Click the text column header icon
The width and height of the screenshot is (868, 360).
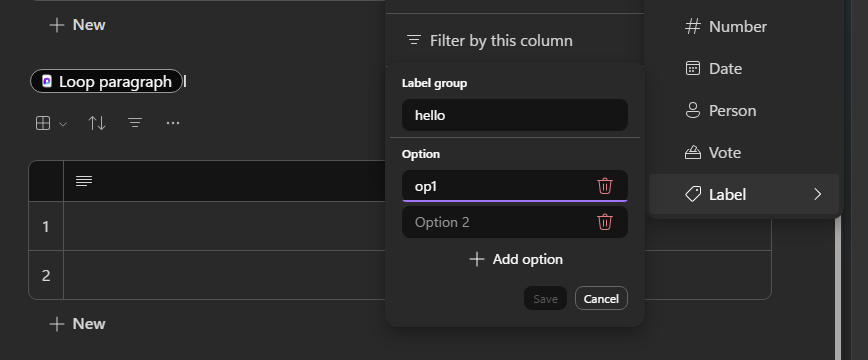click(84, 181)
